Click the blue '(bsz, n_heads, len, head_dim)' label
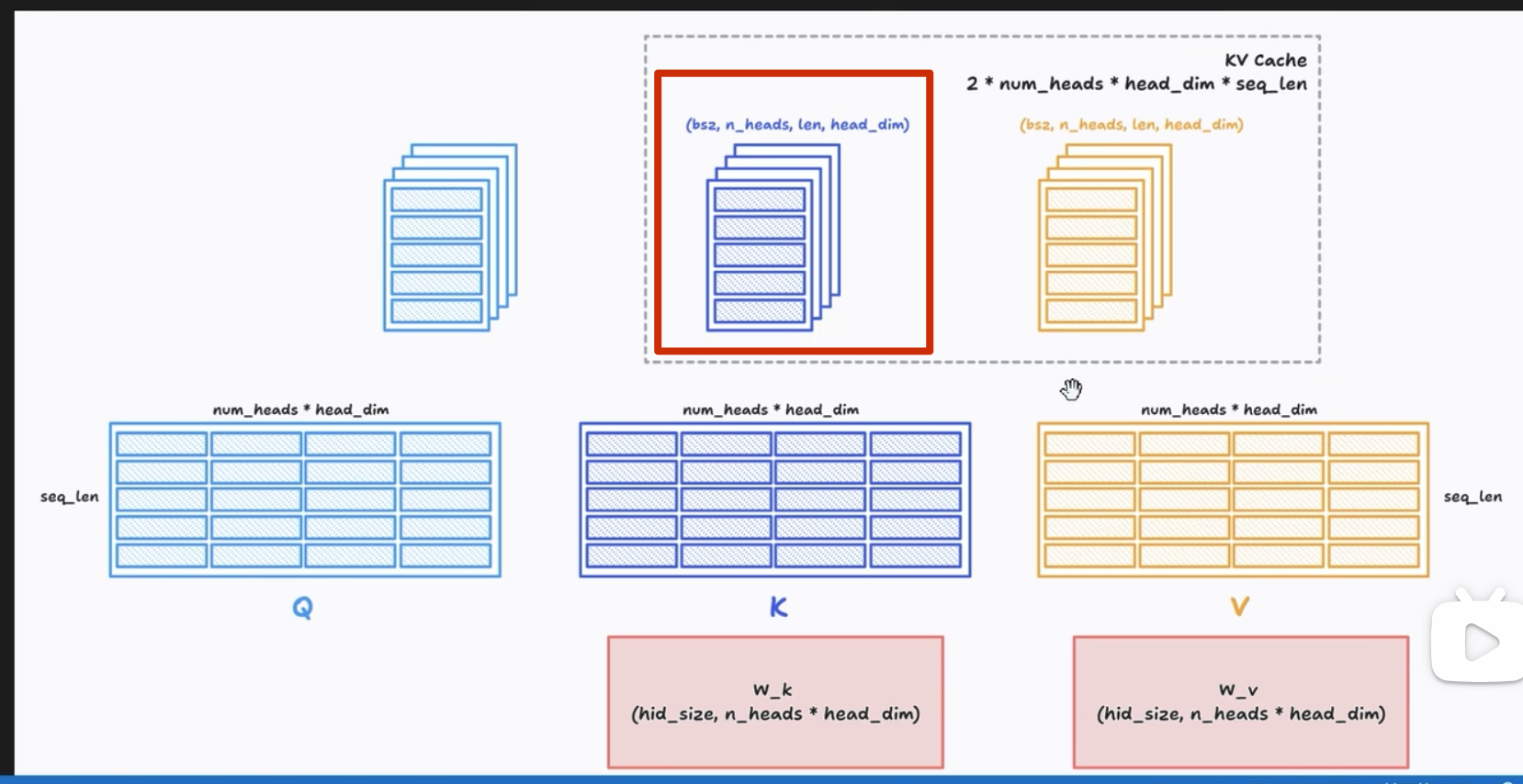 click(x=797, y=125)
